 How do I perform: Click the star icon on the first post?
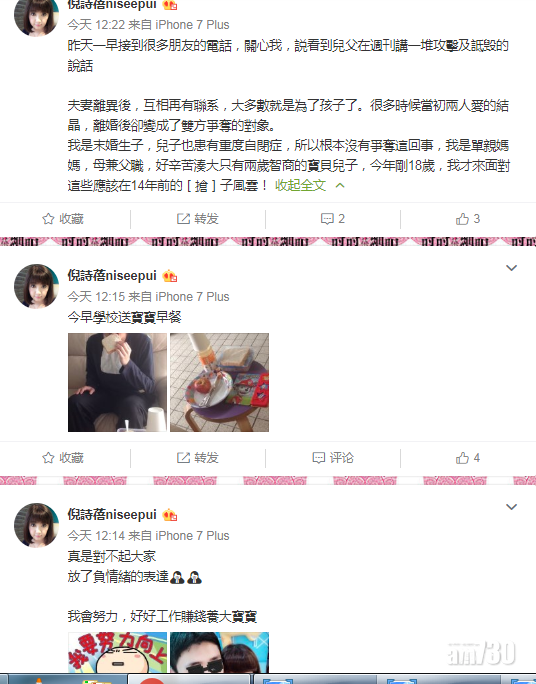point(48,219)
